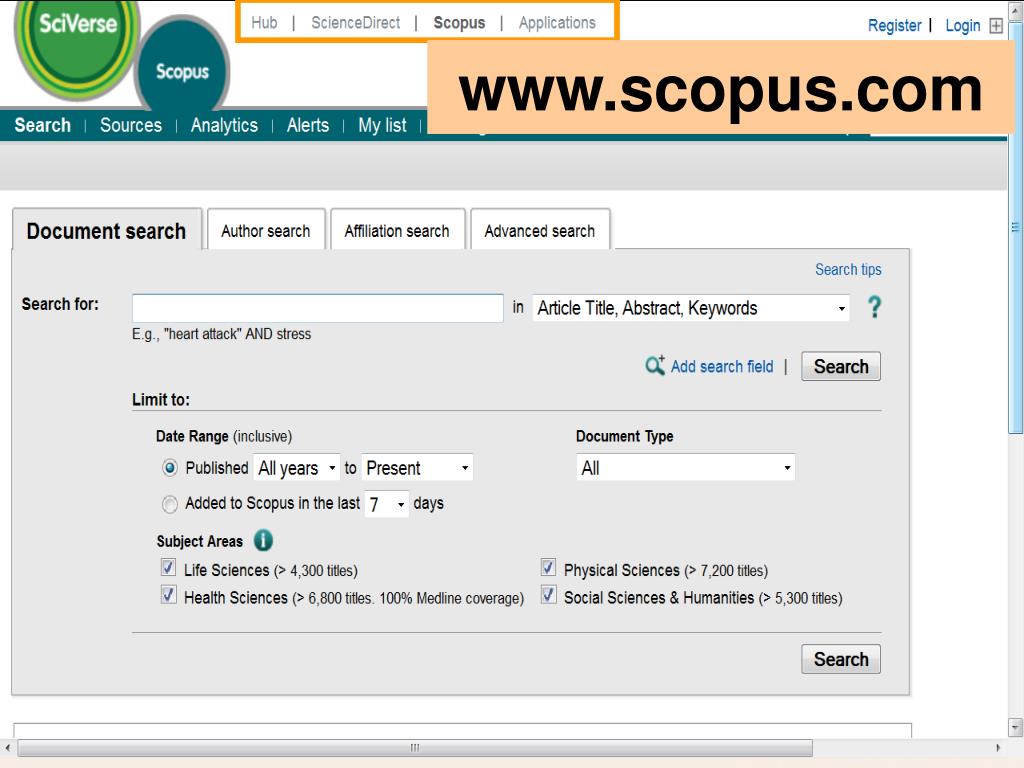Click the Search button beside Add search field
Image resolution: width=1024 pixels, height=768 pixels.
(841, 366)
